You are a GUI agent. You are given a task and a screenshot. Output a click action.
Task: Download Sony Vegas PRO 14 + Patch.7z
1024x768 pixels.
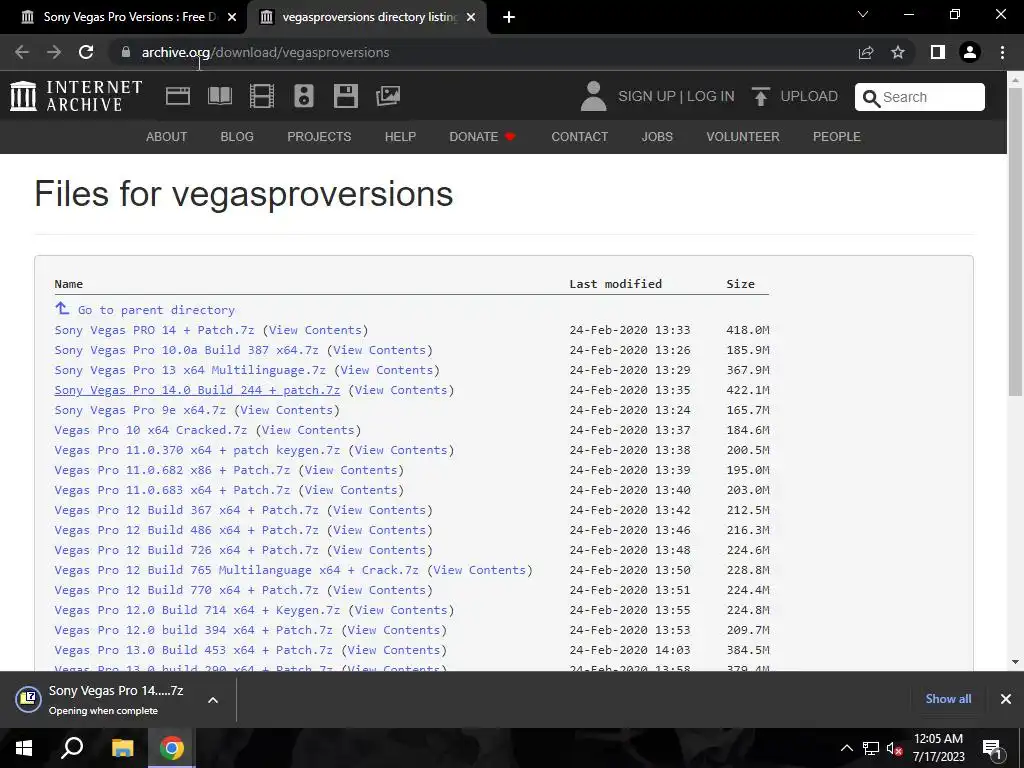[154, 330]
